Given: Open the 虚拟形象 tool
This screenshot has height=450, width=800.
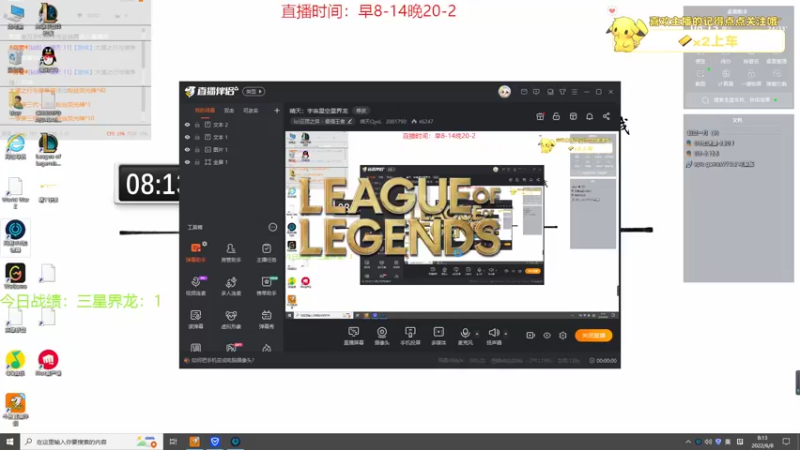Looking at the screenshot, I should coord(231,319).
